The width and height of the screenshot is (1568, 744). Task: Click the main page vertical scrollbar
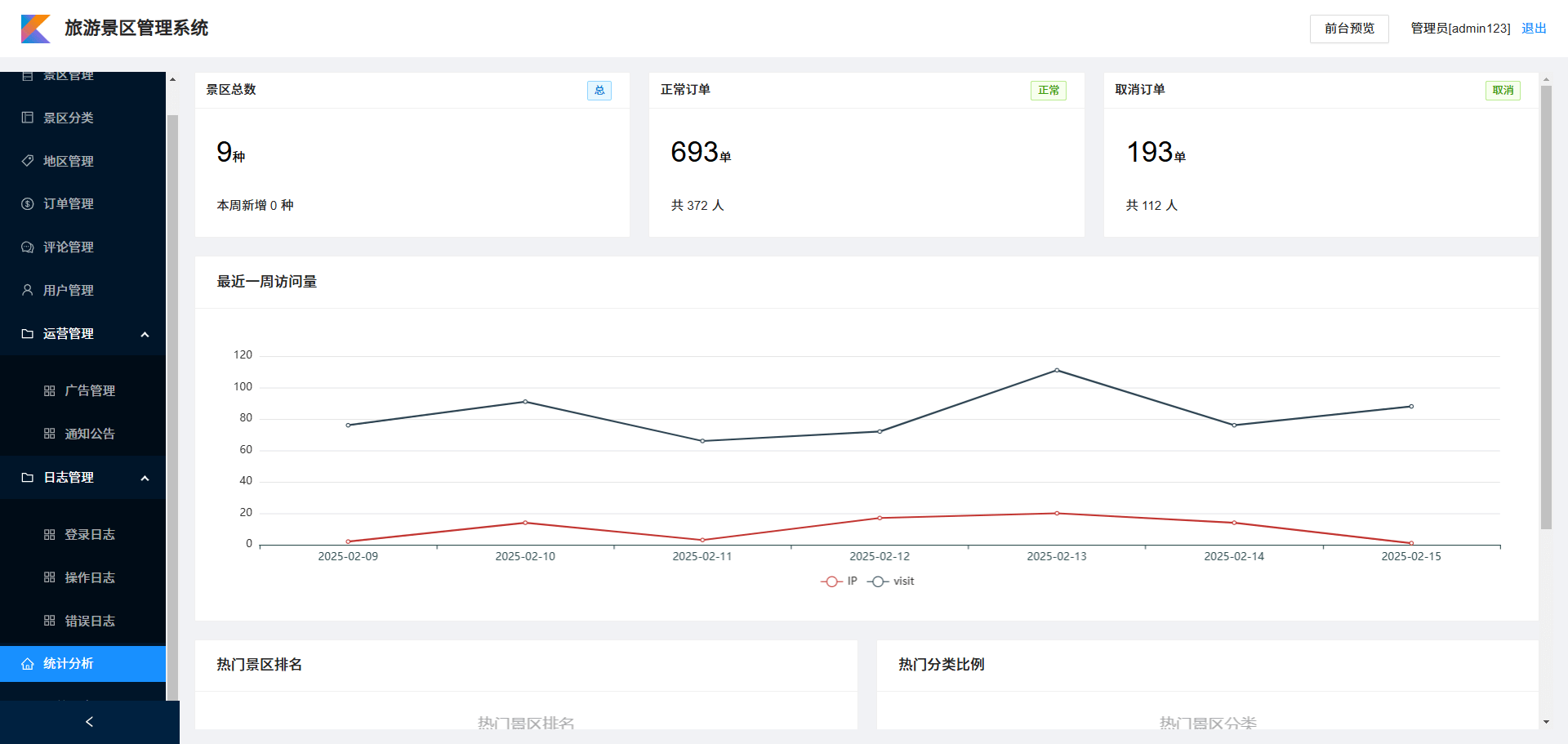pos(1545,309)
